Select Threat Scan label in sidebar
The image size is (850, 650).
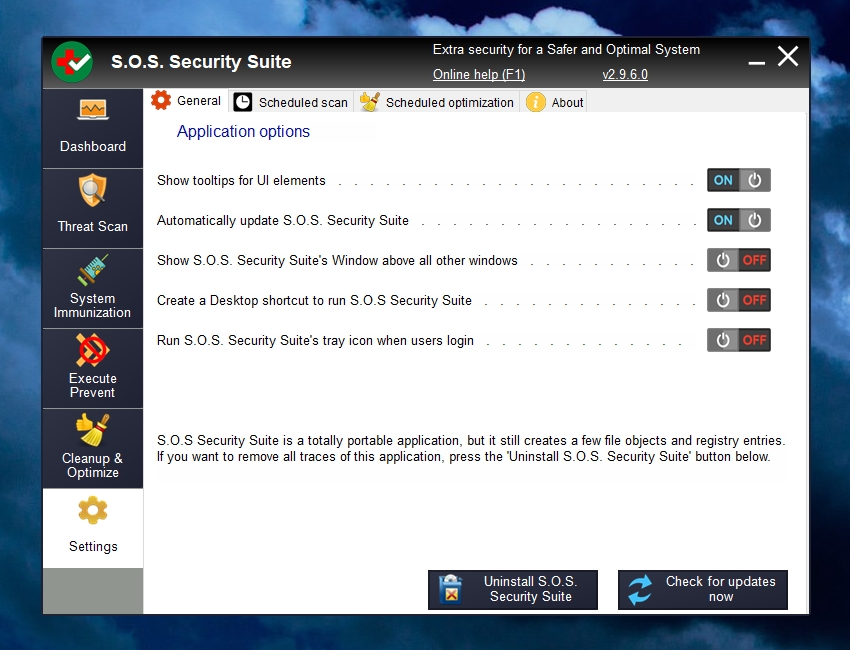[93, 226]
